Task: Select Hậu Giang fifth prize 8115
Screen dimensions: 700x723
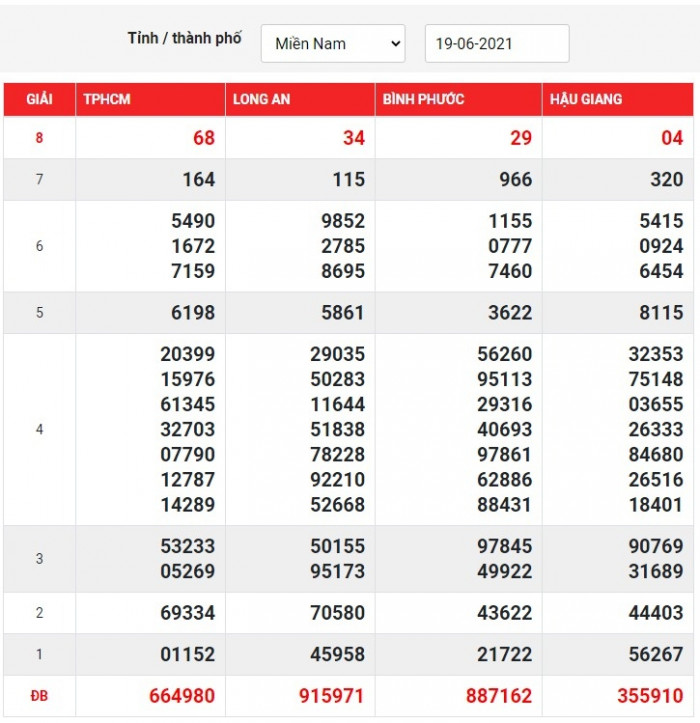Action: (661, 313)
